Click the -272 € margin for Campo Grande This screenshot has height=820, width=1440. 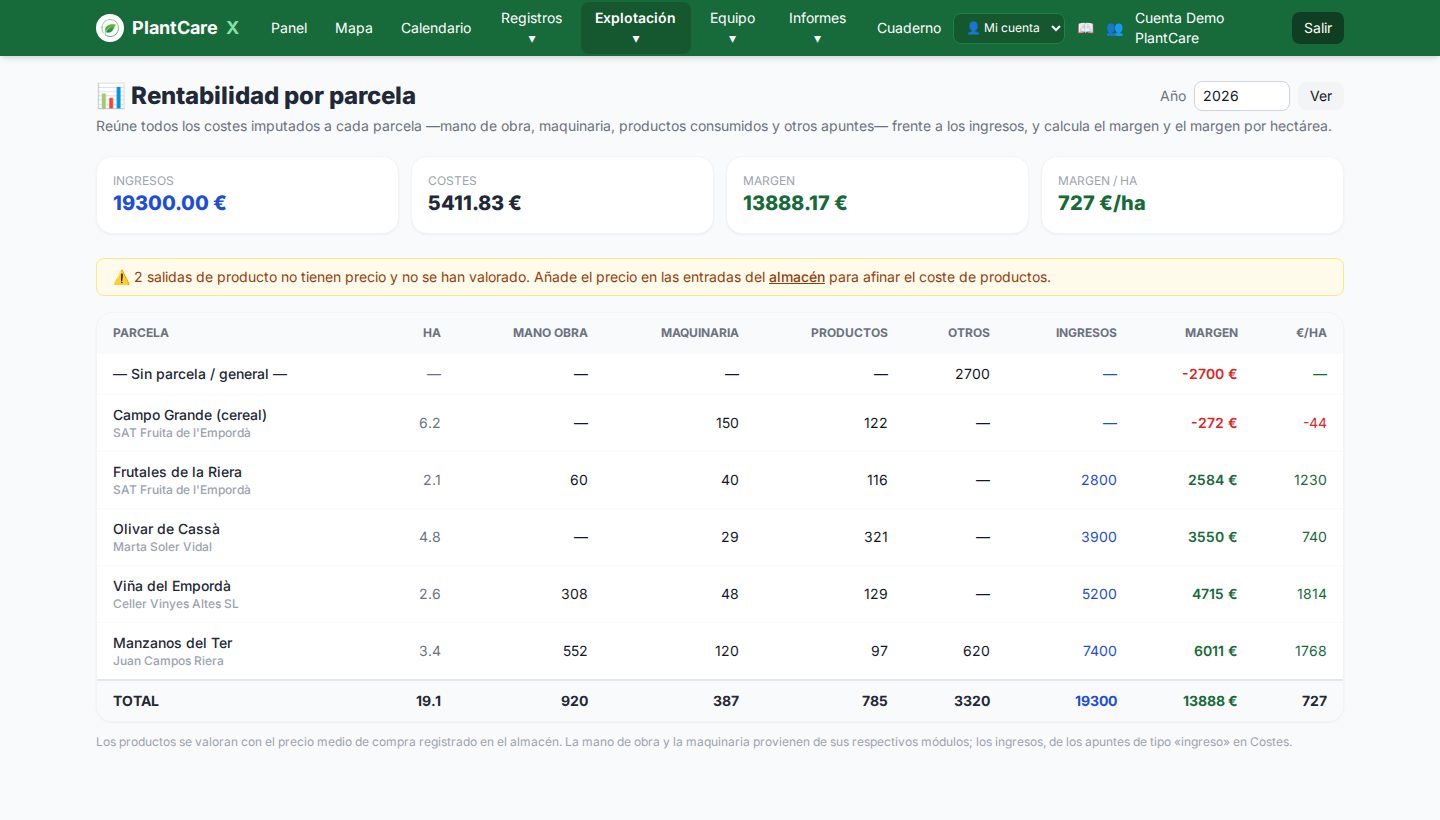pos(1214,423)
